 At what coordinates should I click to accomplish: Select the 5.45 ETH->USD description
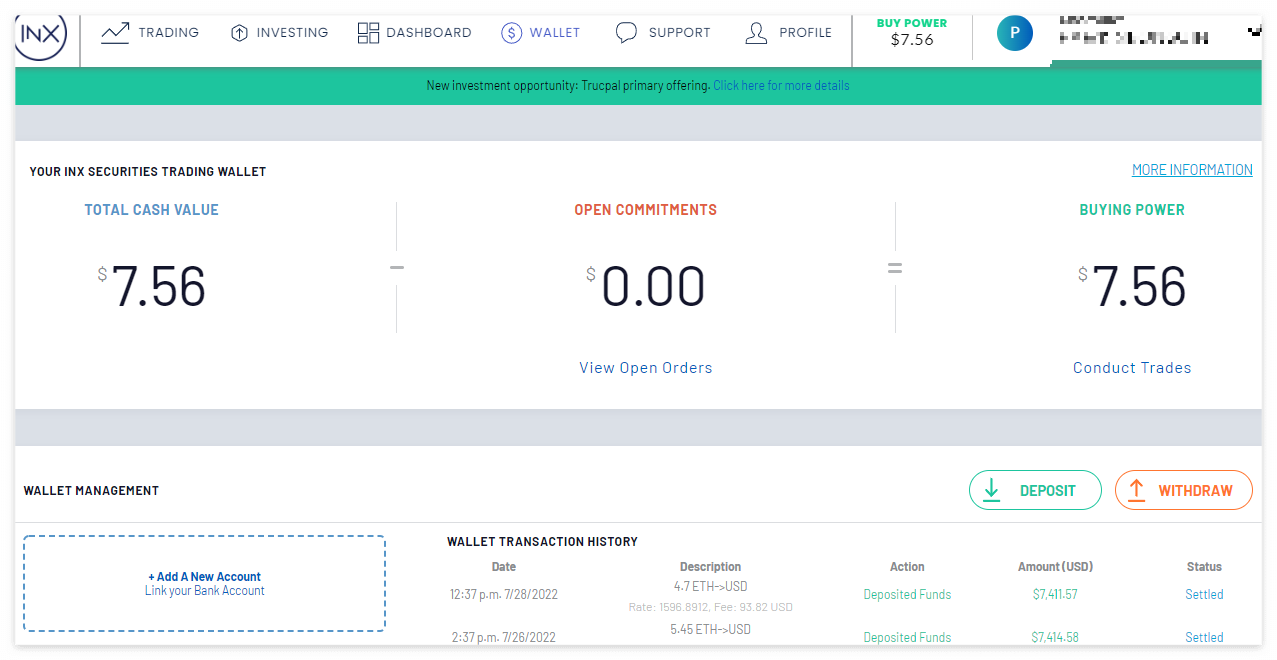711,630
